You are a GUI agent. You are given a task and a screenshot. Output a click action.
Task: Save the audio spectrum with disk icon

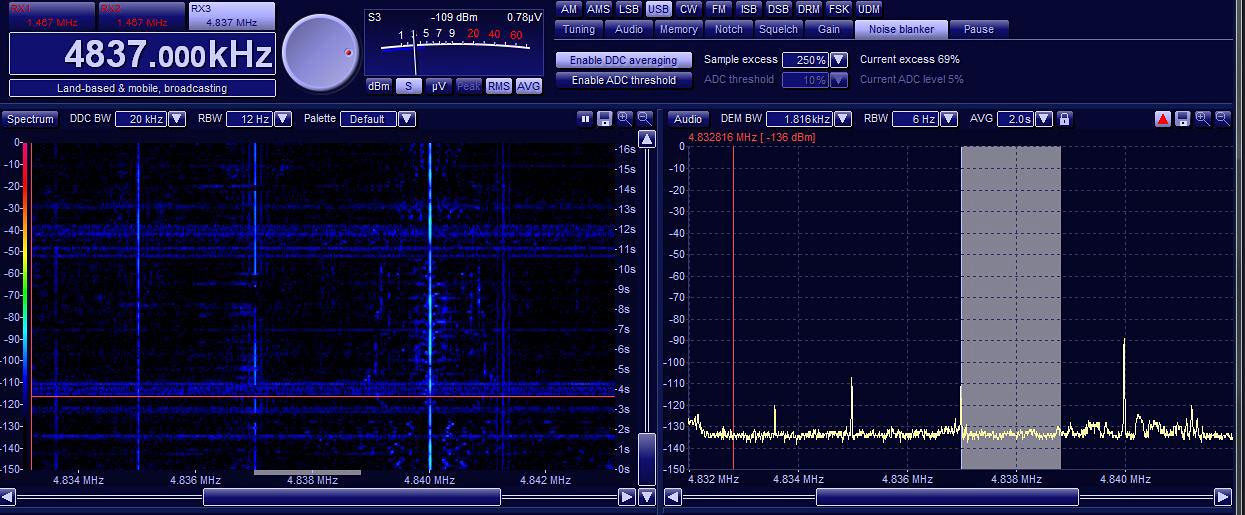tap(1182, 119)
